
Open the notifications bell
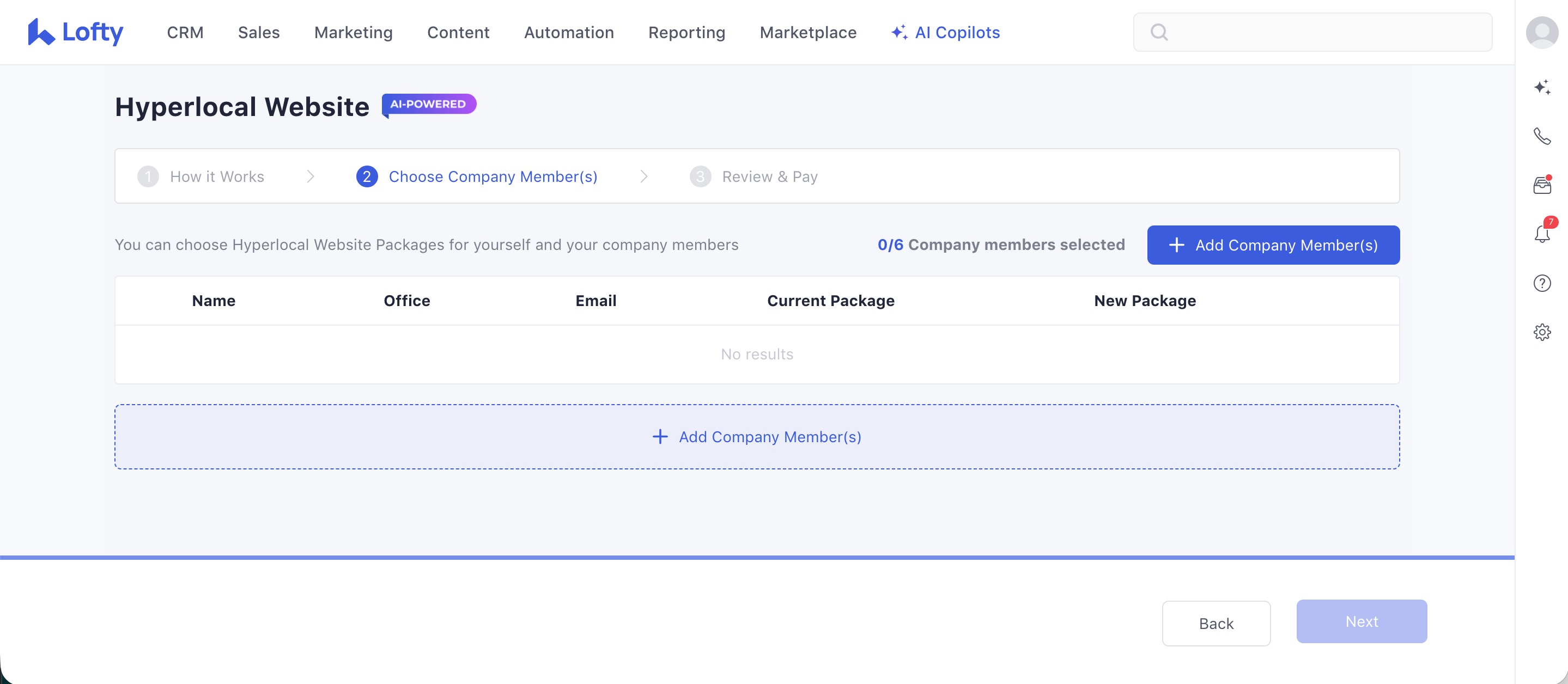point(1541,234)
